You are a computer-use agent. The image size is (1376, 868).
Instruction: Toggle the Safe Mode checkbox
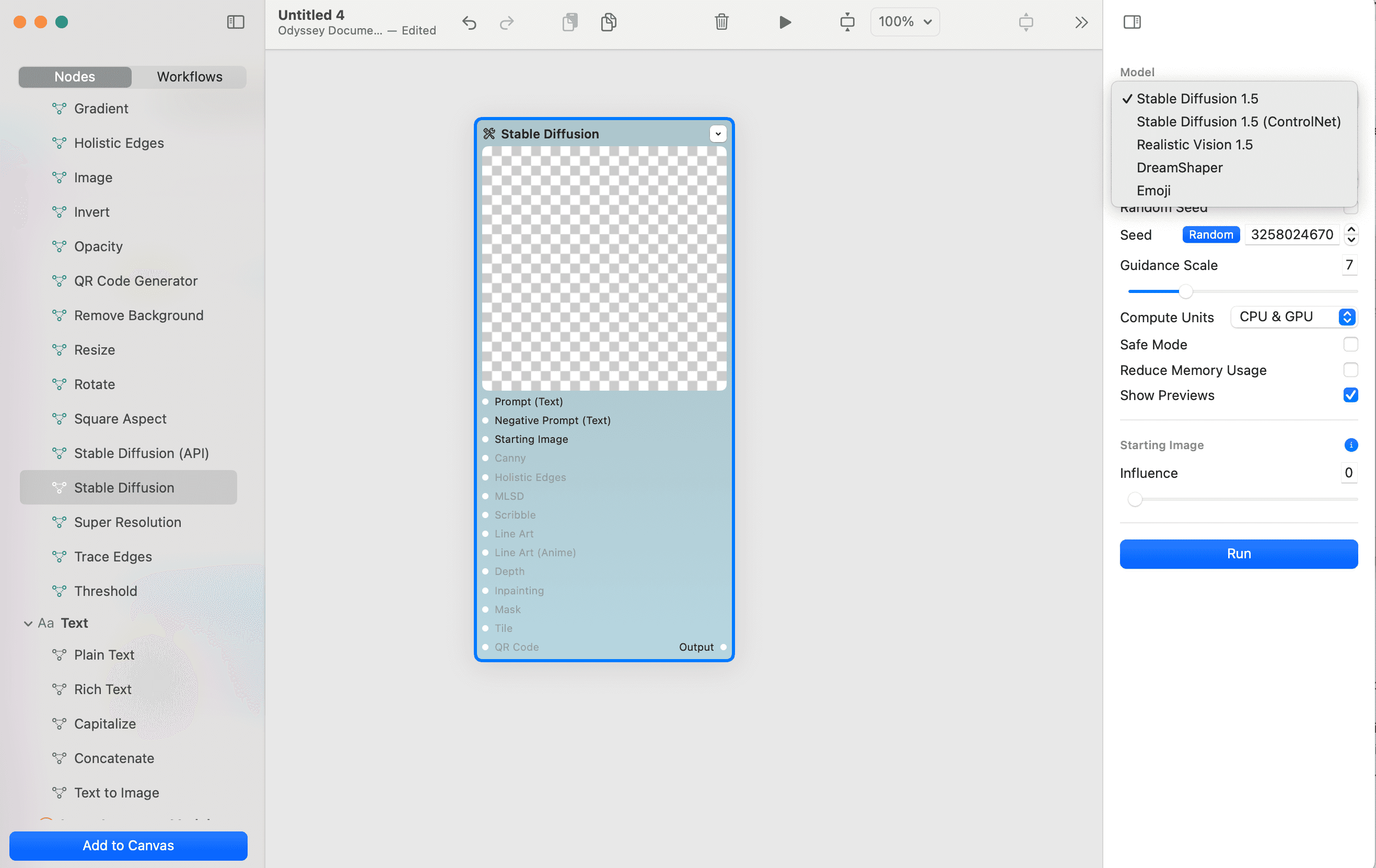pyautogui.click(x=1350, y=344)
